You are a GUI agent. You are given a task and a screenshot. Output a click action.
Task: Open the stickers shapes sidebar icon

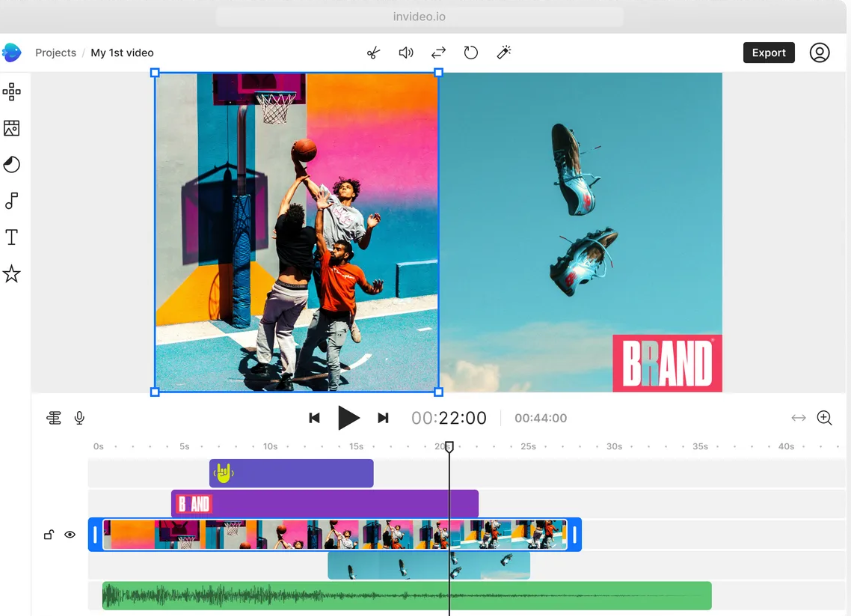[11, 164]
